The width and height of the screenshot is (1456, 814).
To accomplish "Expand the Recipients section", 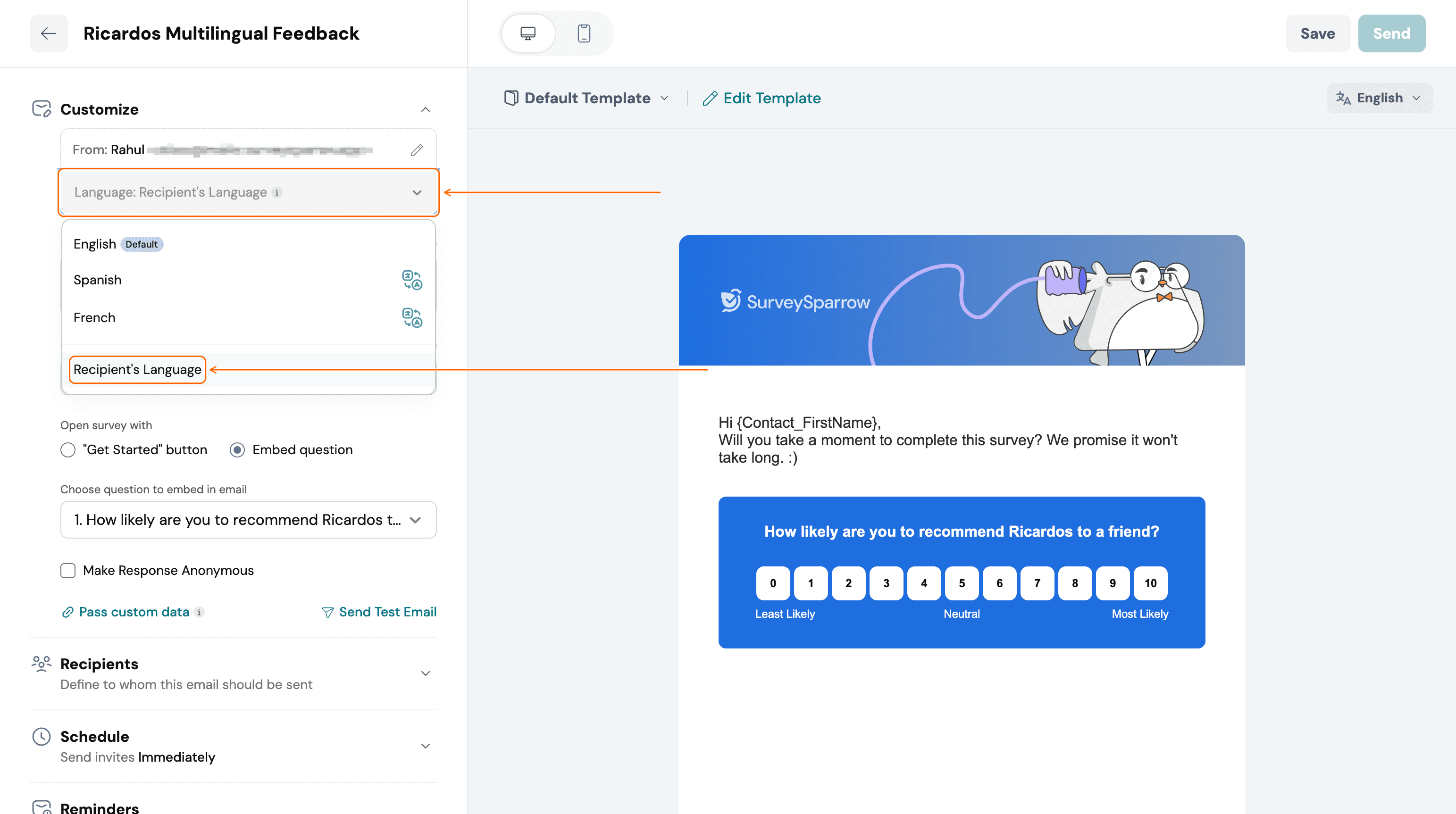I will coord(234,673).
